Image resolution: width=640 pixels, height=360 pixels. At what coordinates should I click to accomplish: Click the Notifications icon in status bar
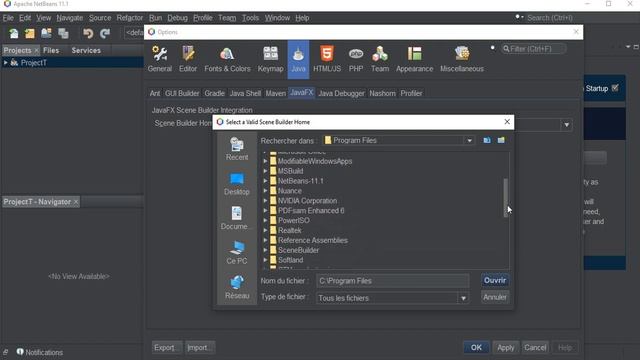[20, 351]
